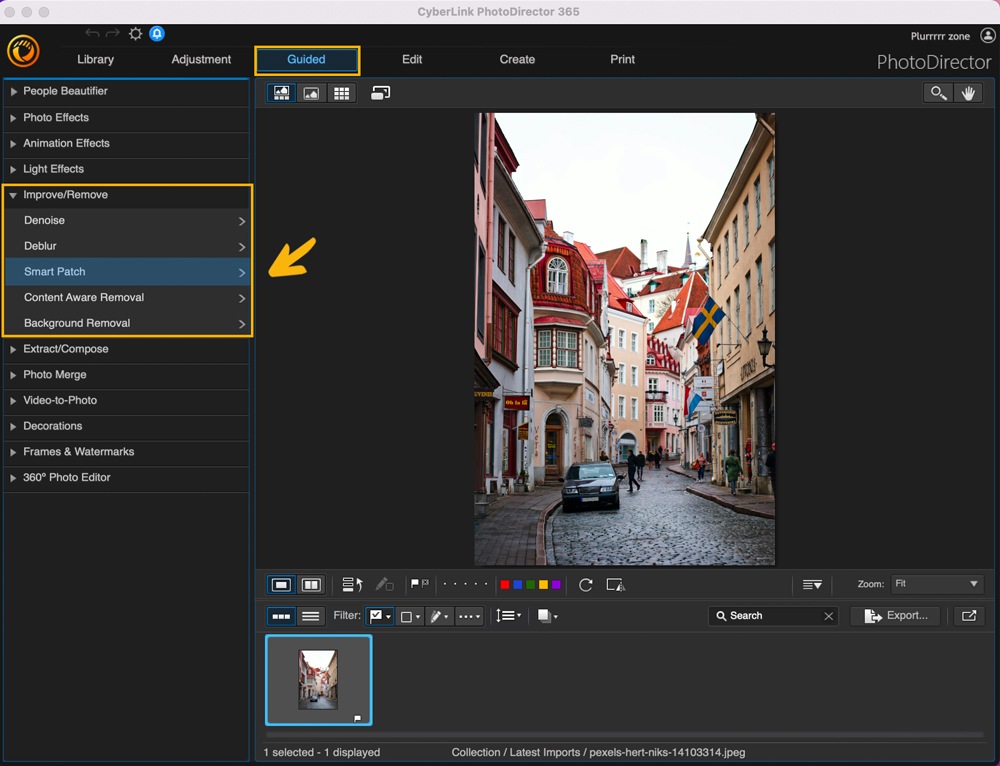Screen dimensions: 1000x766
Task: Click into the Search field
Action: pyautogui.click(x=775, y=615)
